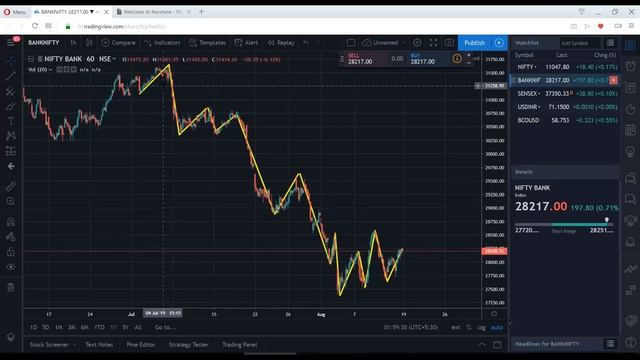The width and height of the screenshot is (640, 360).
Task: Open indicator Templates menu
Action: (x=207, y=42)
